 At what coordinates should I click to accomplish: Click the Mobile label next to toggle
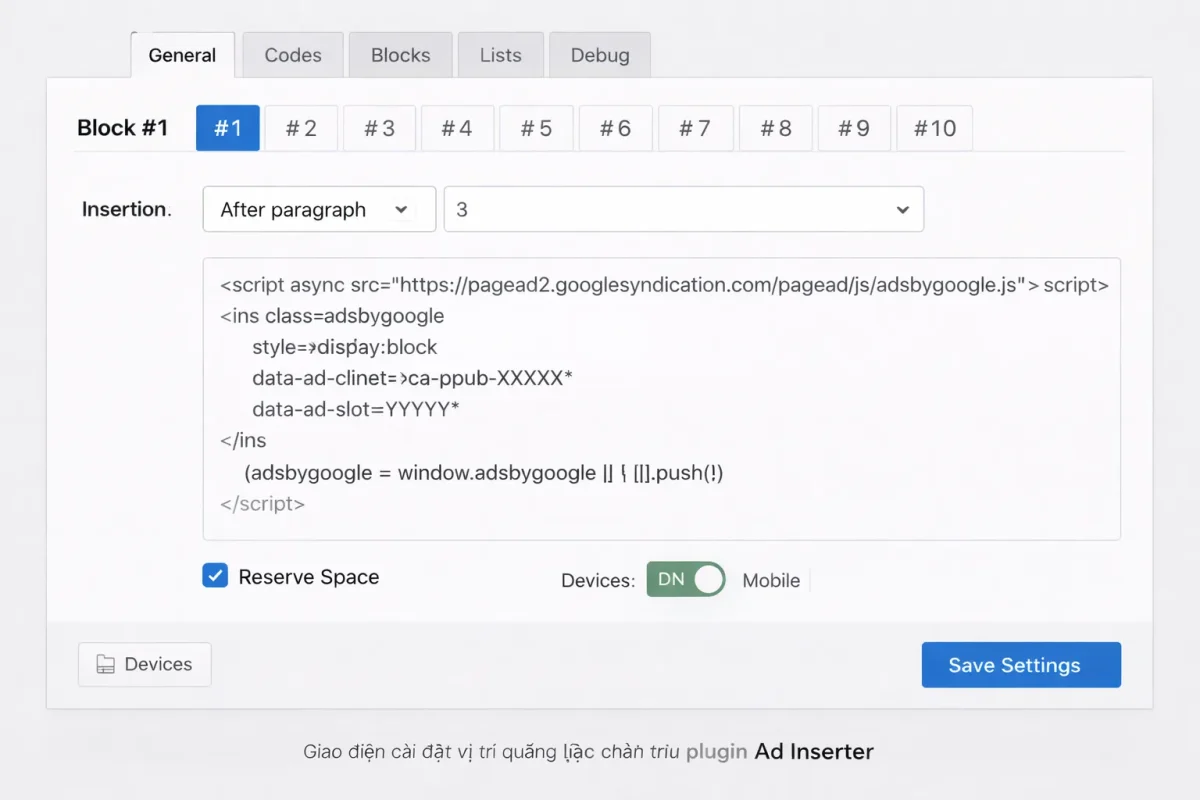click(x=771, y=581)
